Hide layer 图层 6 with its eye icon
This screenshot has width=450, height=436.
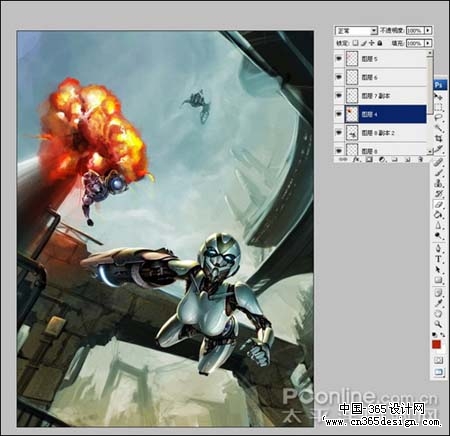[339, 77]
